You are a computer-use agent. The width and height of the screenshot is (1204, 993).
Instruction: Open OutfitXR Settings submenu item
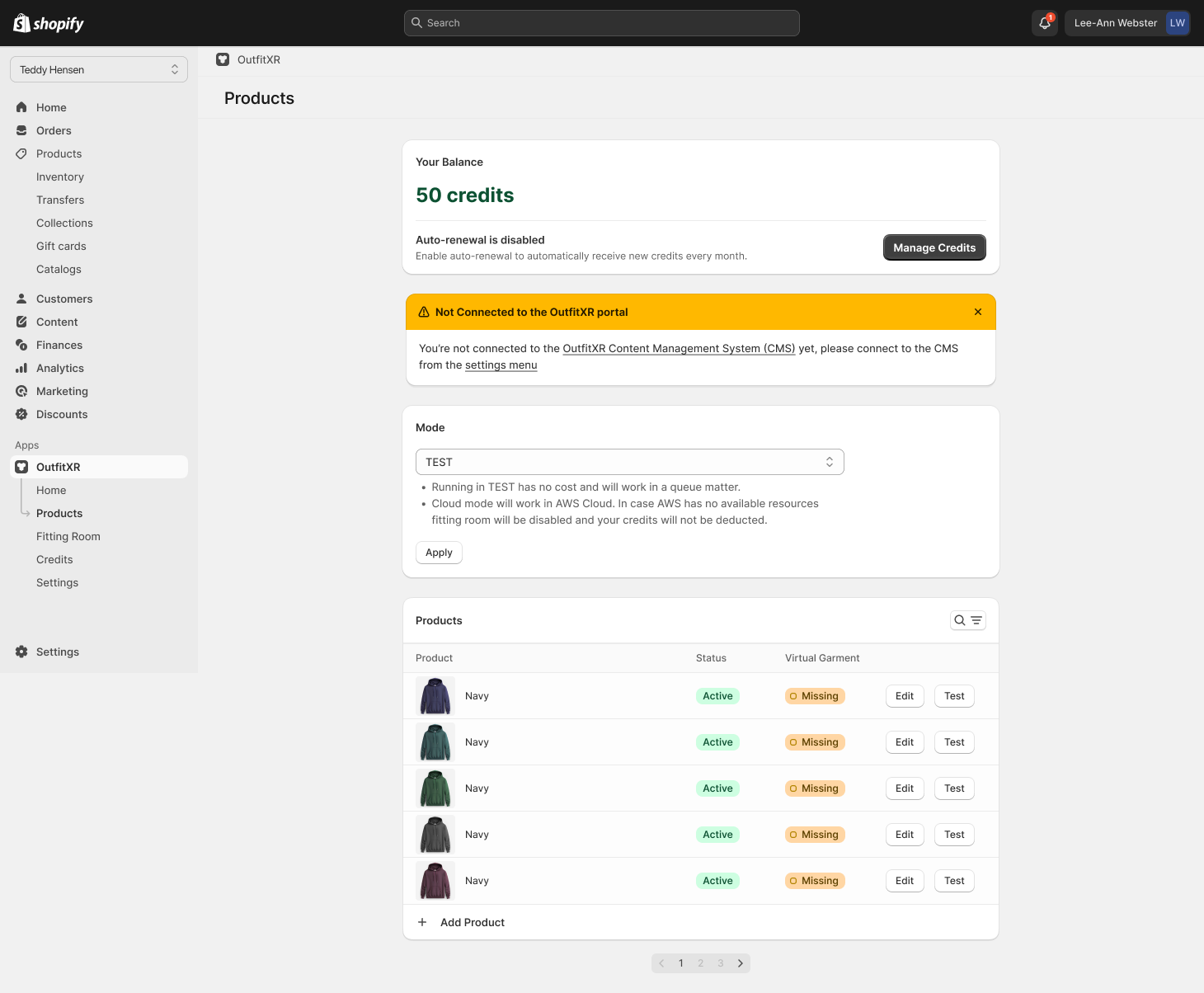pyautogui.click(x=57, y=582)
